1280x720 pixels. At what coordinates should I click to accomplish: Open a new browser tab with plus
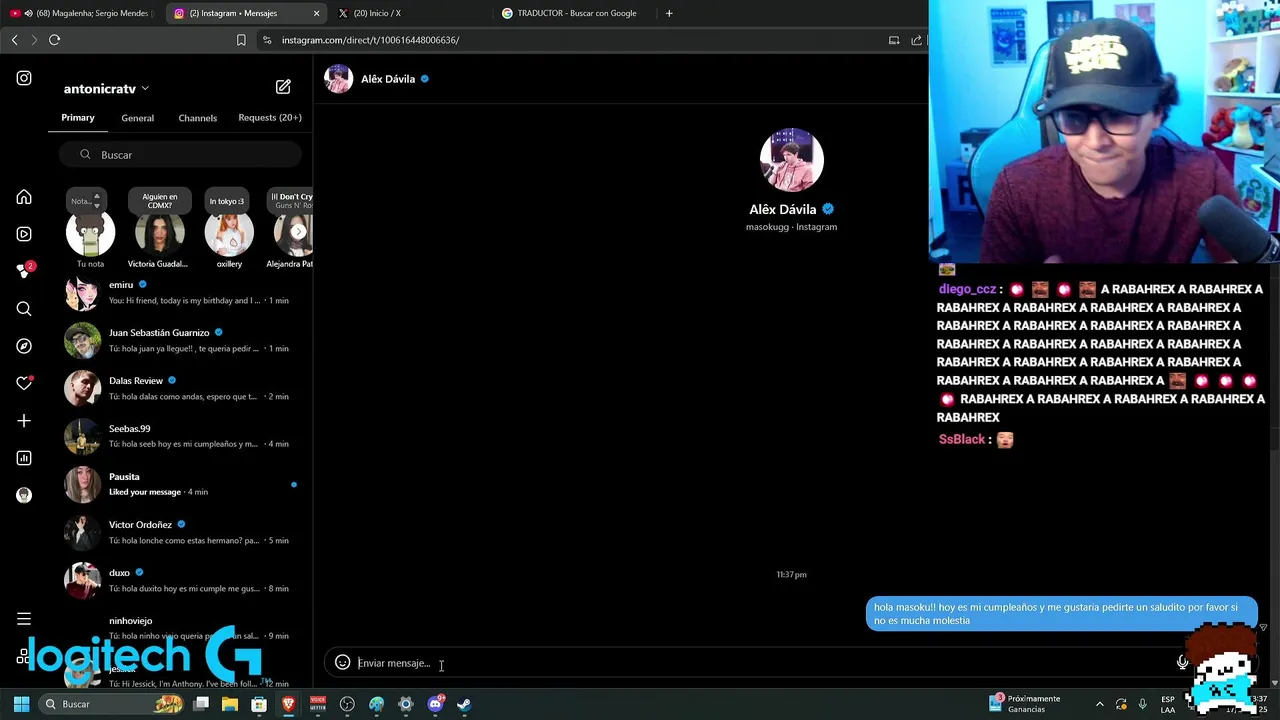(669, 13)
